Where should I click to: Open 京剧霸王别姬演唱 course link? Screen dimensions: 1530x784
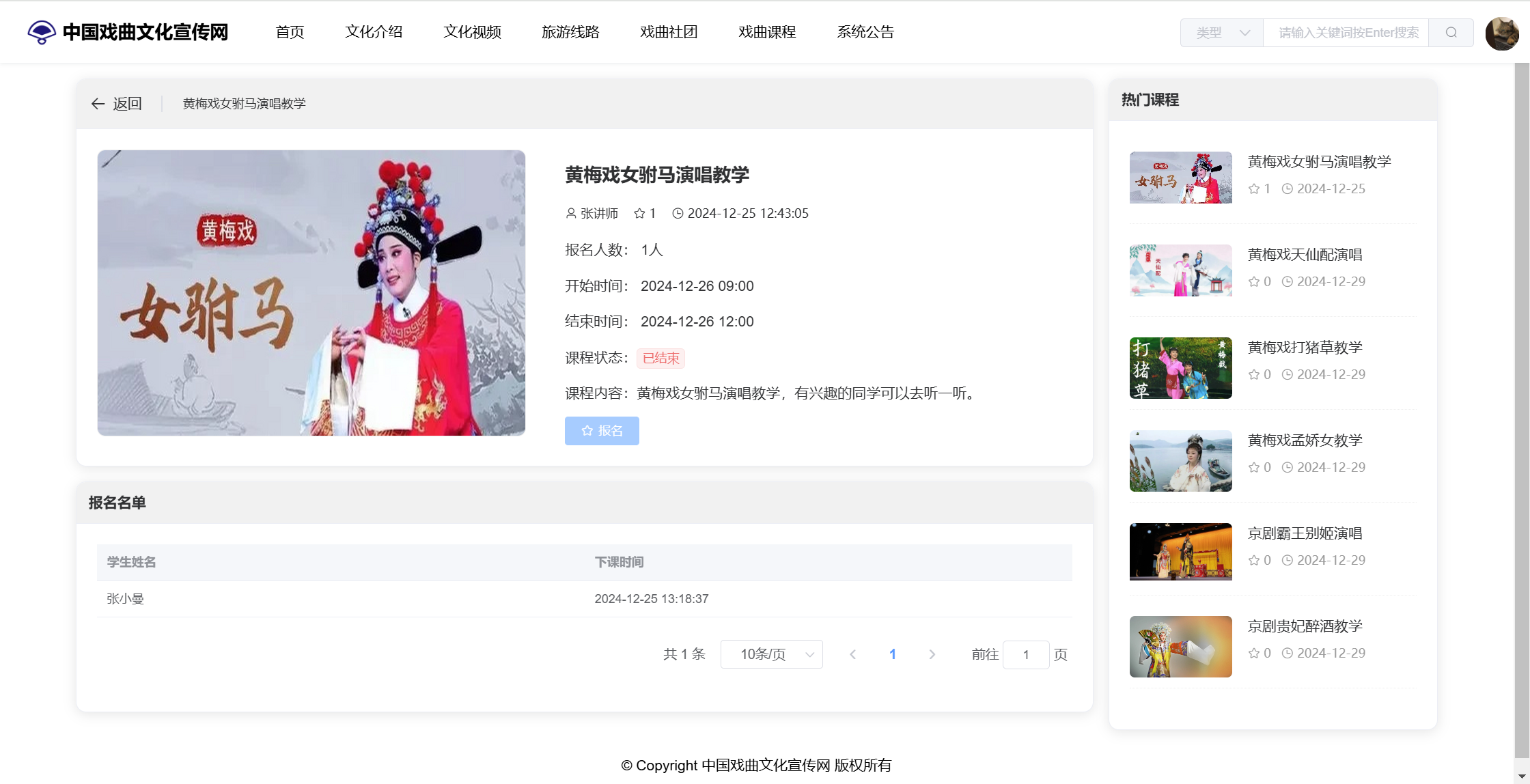coord(1305,533)
